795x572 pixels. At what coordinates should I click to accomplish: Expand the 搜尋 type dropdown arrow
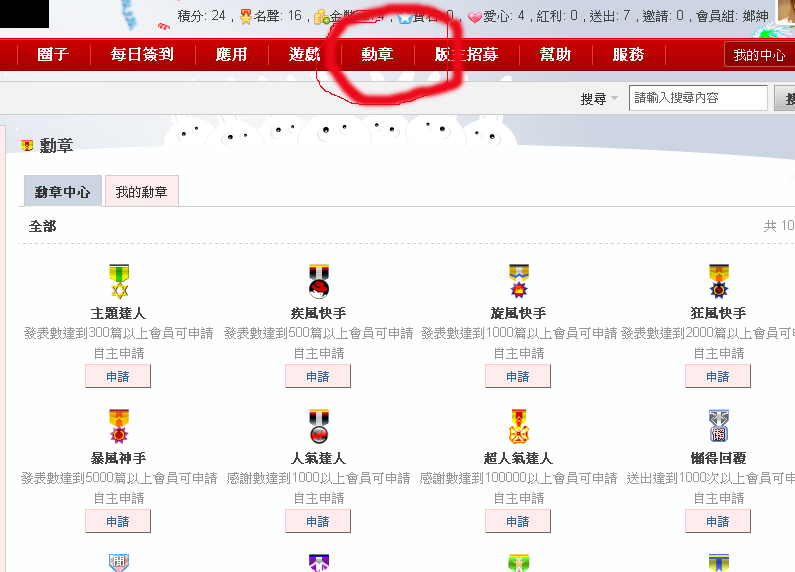coord(615,98)
